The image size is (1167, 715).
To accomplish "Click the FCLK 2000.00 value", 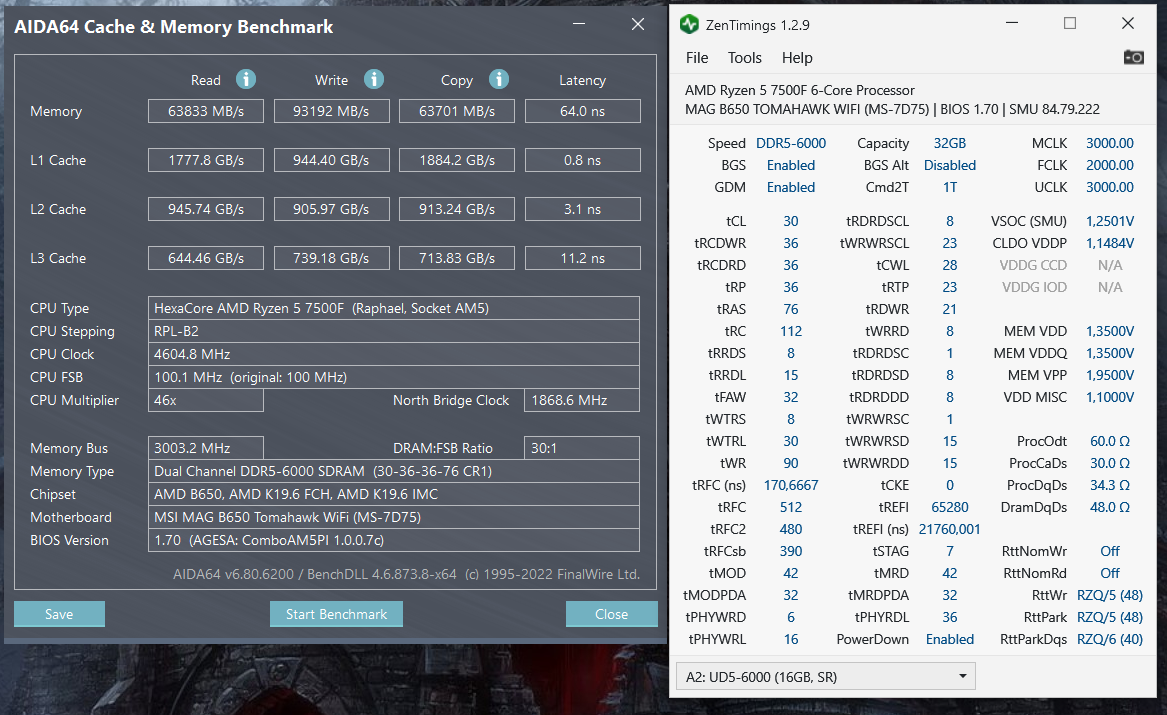I will click(x=1110, y=165).
